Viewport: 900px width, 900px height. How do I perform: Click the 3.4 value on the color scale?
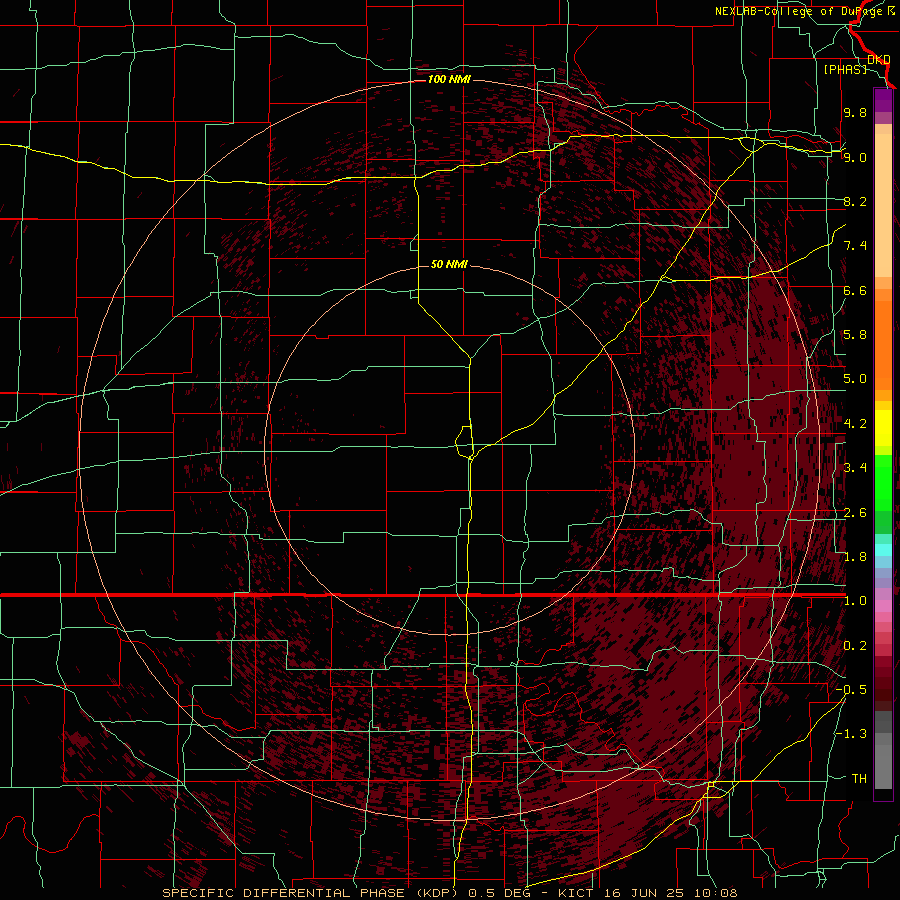click(x=855, y=468)
